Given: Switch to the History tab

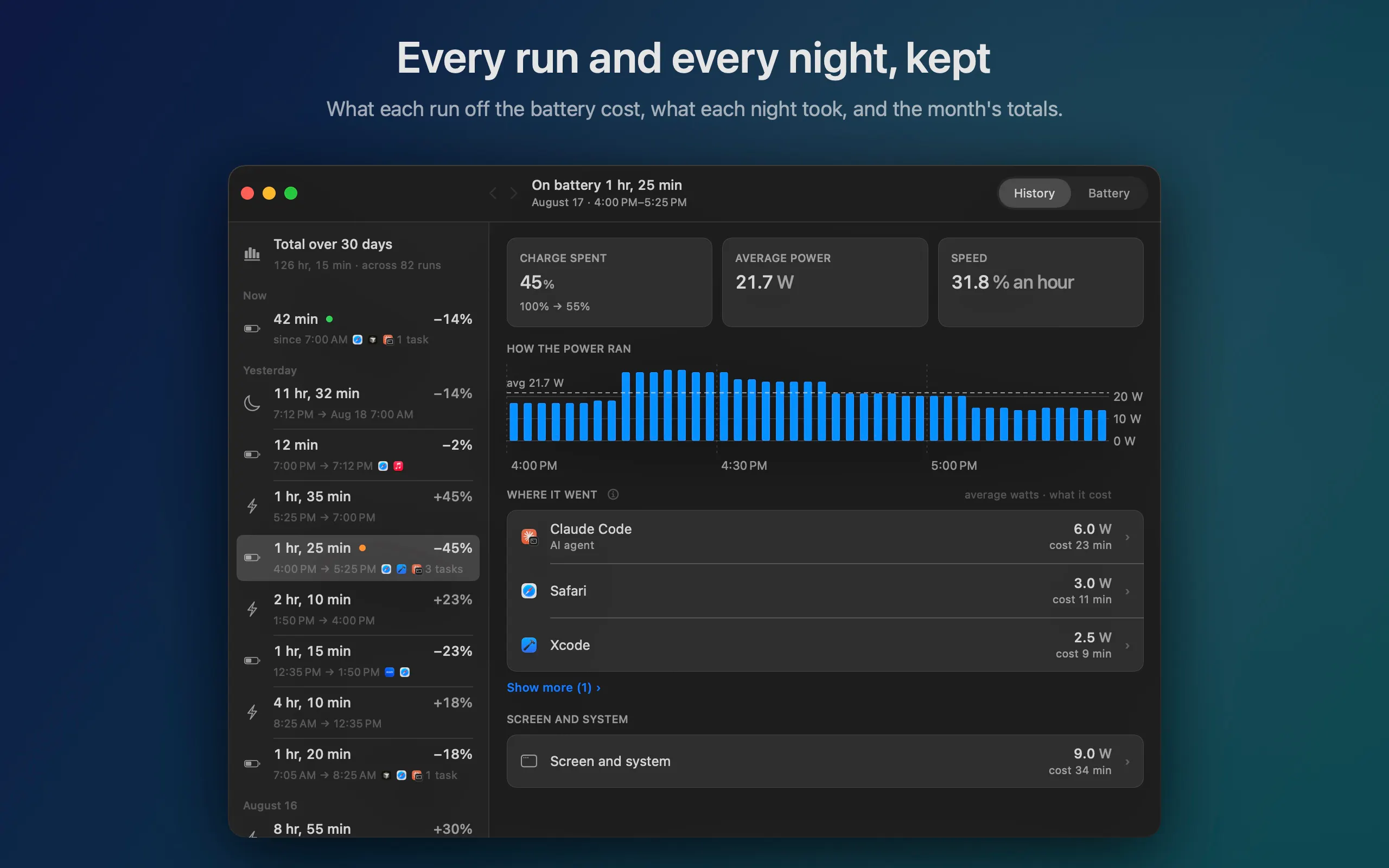Looking at the screenshot, I should 1034,193.
